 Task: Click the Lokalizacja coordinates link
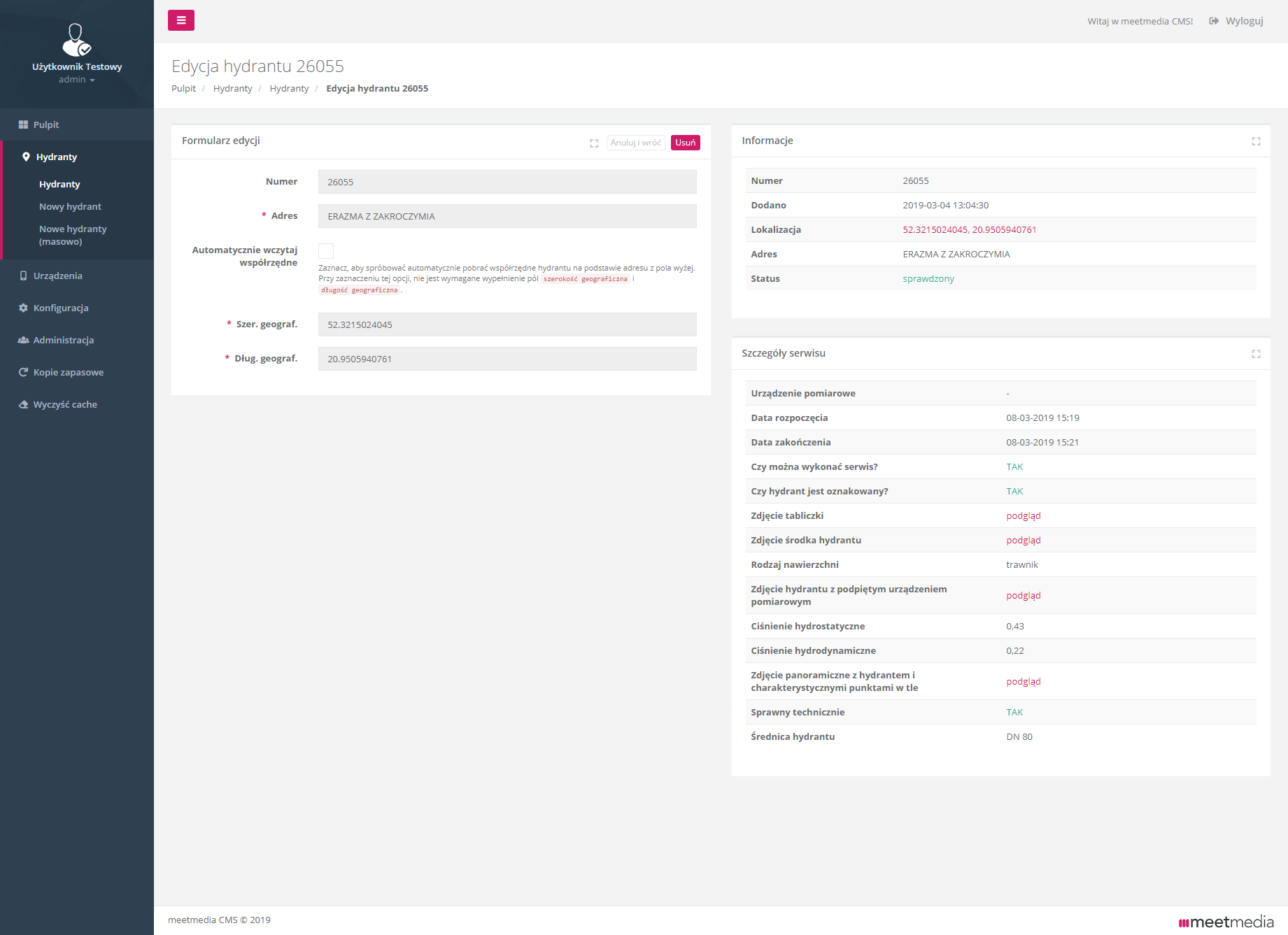(x=969, y=230)
